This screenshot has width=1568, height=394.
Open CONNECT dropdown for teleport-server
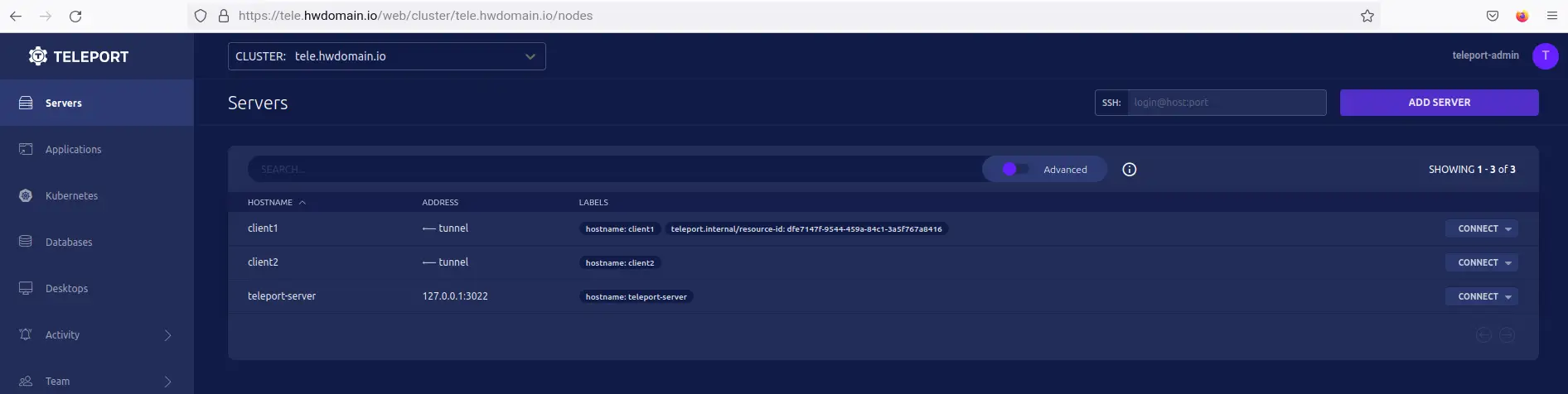[1482, 296]
